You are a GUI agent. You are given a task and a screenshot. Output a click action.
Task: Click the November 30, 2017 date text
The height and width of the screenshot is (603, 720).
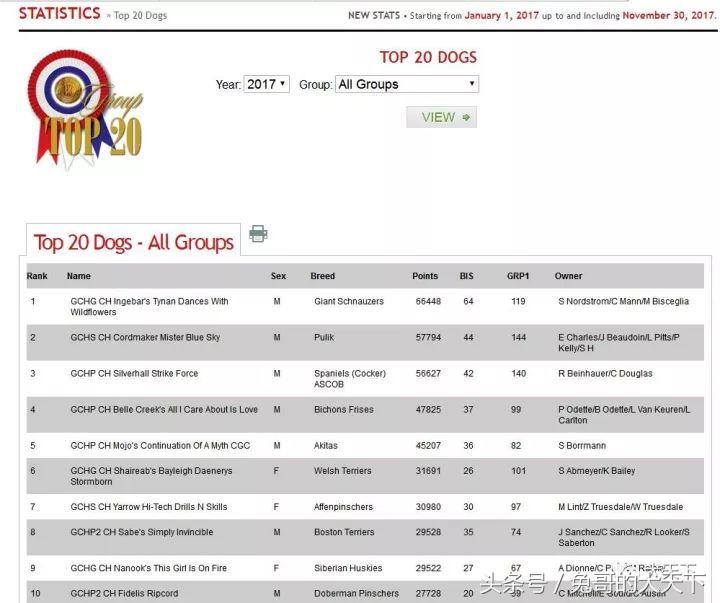click(x=669, y=15)
